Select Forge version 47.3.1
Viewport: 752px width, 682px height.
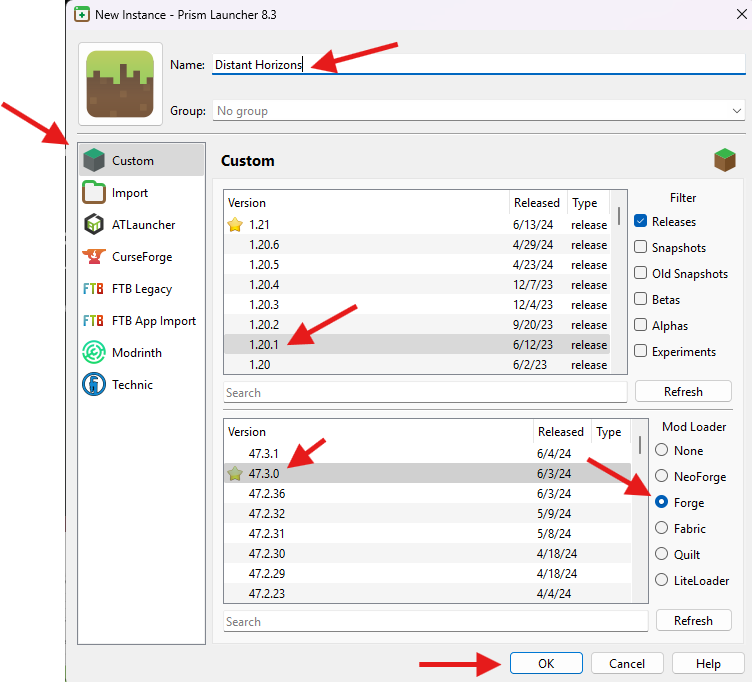(x=427, y=453)
